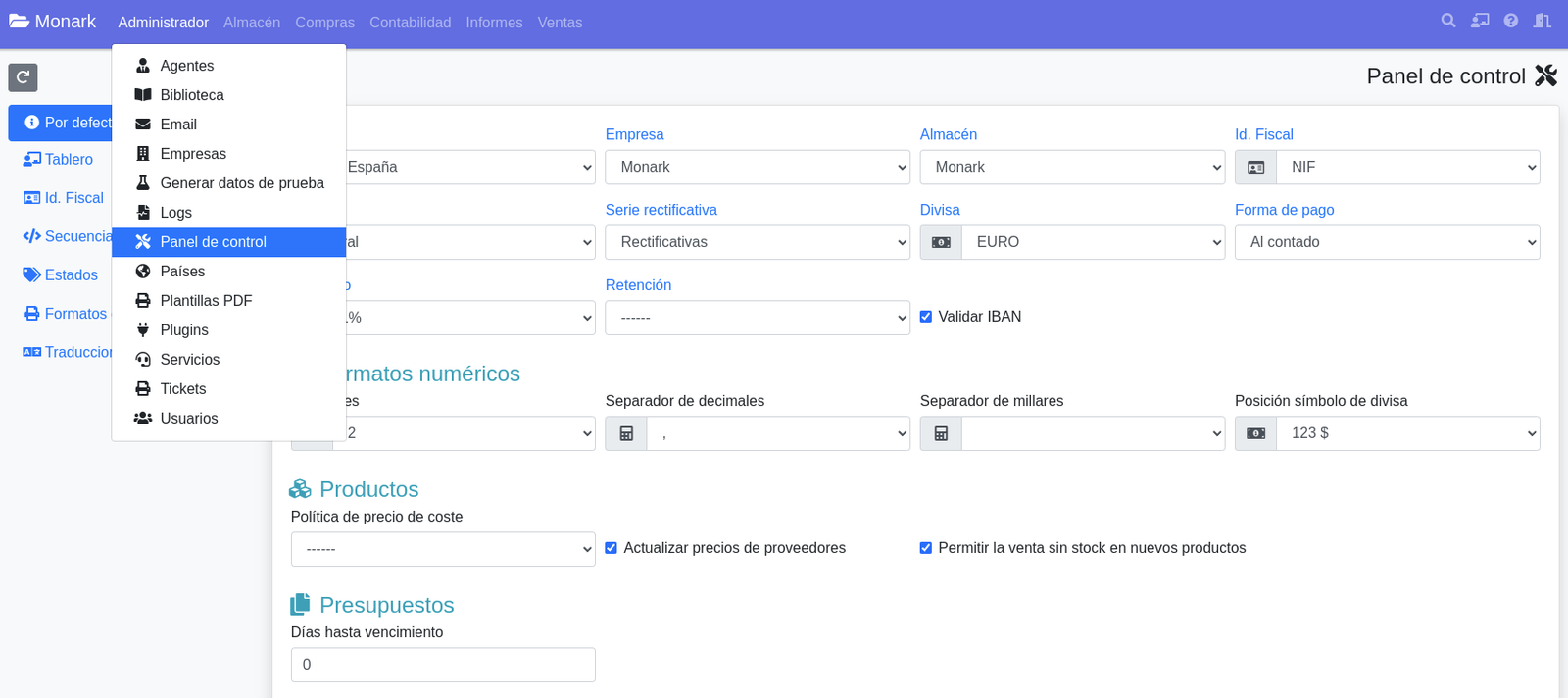
Task: Switch to the Tablero sidebar tab
Action: 60,160
